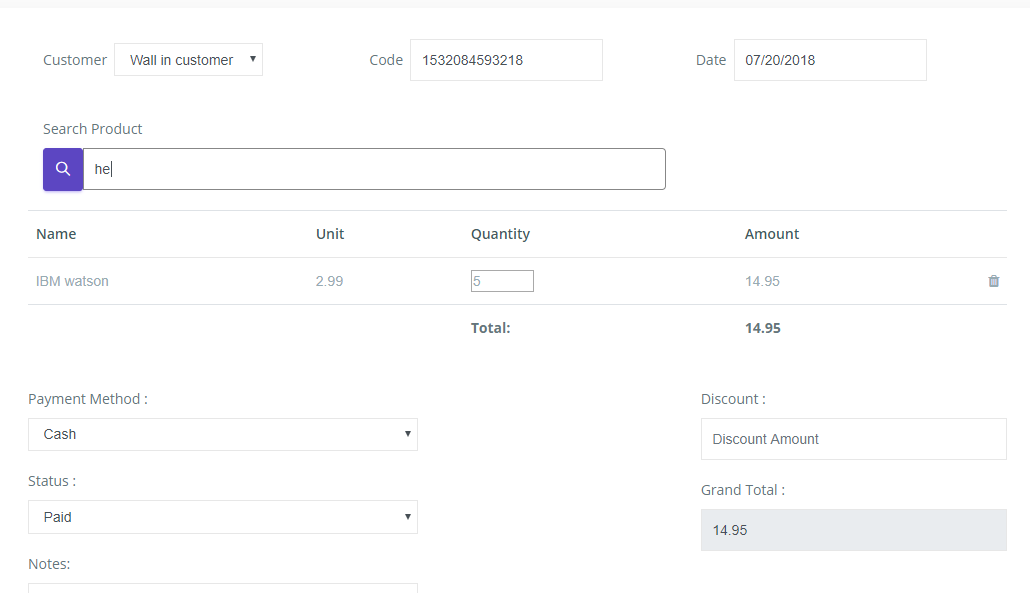Image resolution: width=1030 pixels, height=593 pixels.
Task: Click into the Search Product text box
Action: 374,169
